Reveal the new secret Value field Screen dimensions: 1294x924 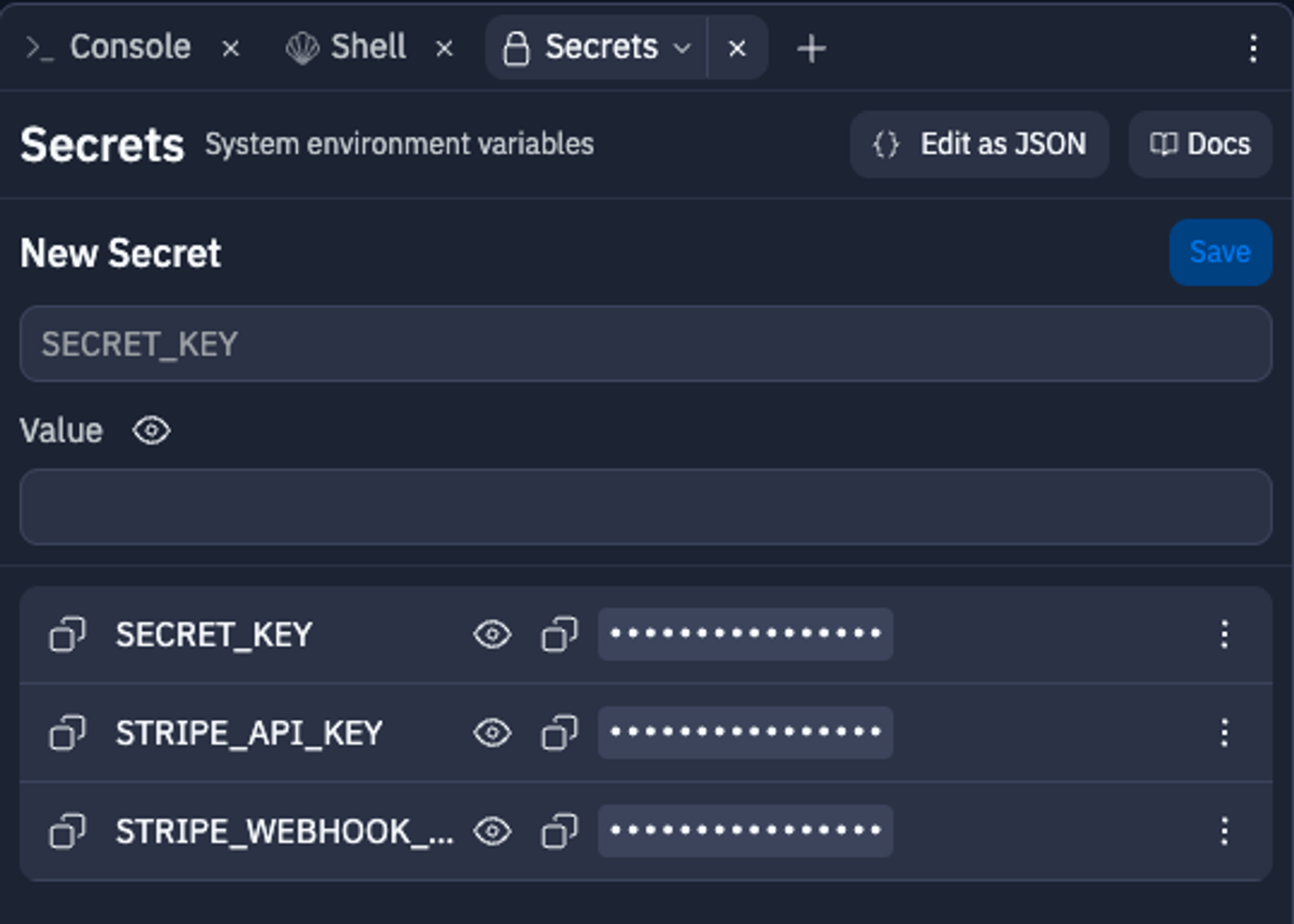pos(151,431)
